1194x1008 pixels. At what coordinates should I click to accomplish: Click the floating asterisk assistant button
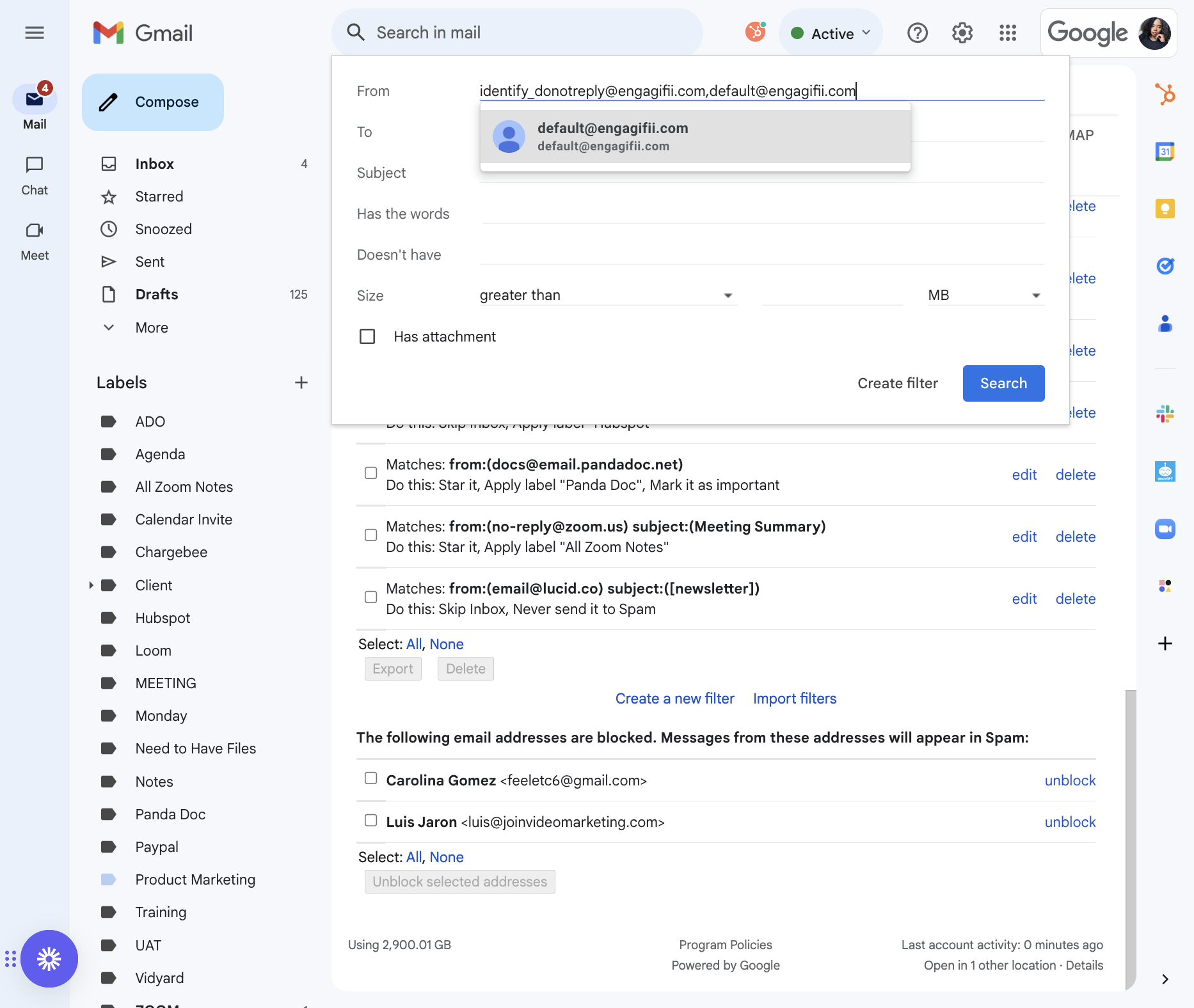[x=49, y=959]
